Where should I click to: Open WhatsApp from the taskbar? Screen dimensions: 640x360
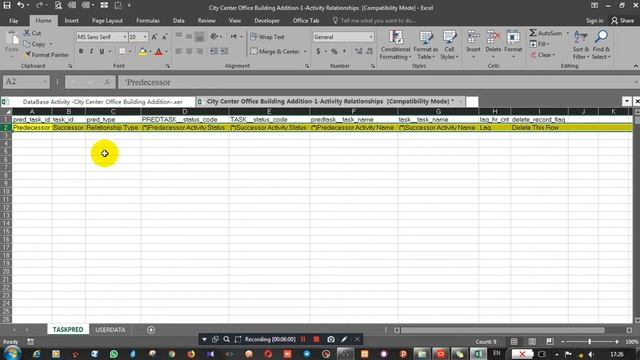(114, 354)
